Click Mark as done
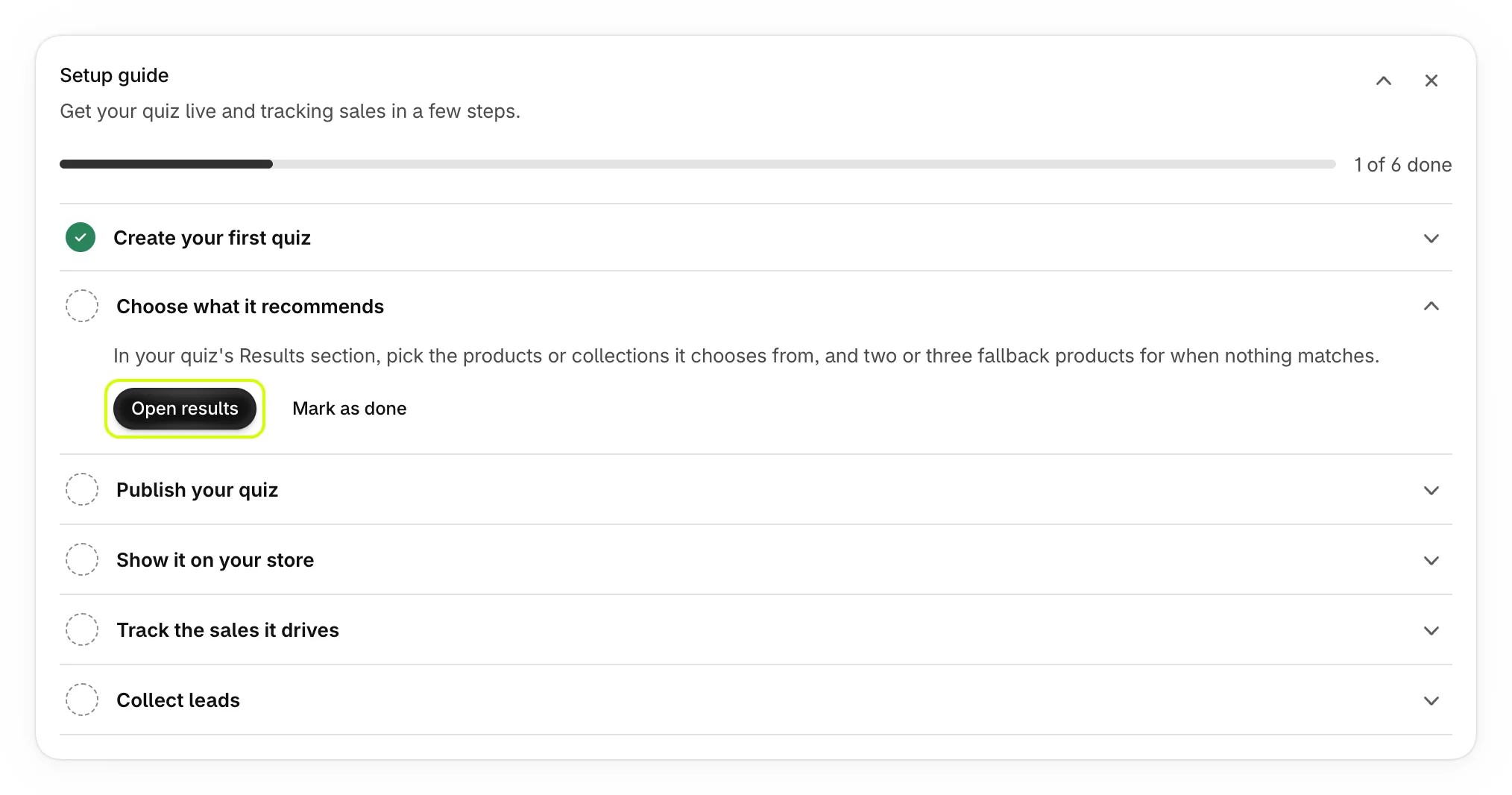Screen dimensions: 1512x795 click(349, 409)
